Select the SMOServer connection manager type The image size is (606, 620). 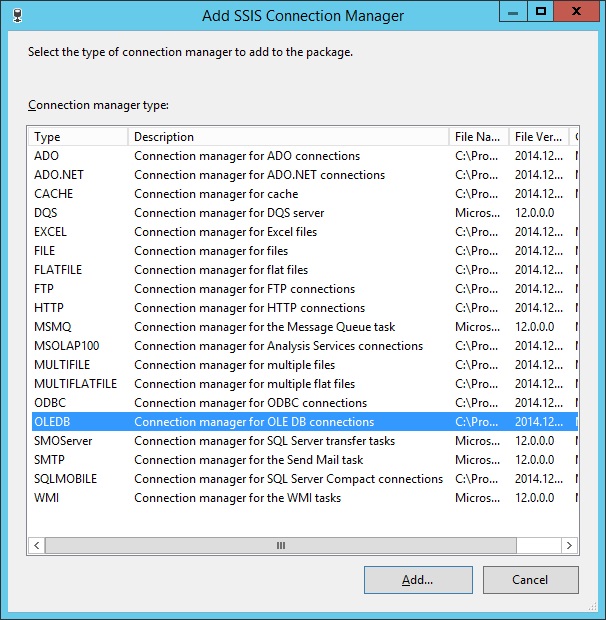tap(304, 440)
